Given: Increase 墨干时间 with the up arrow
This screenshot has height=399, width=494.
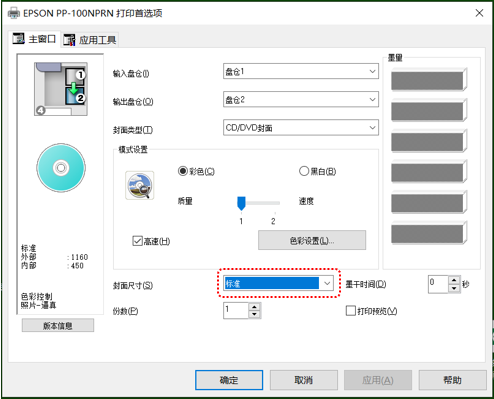Looking at the screenshot, I should click(x=454, y=280).
